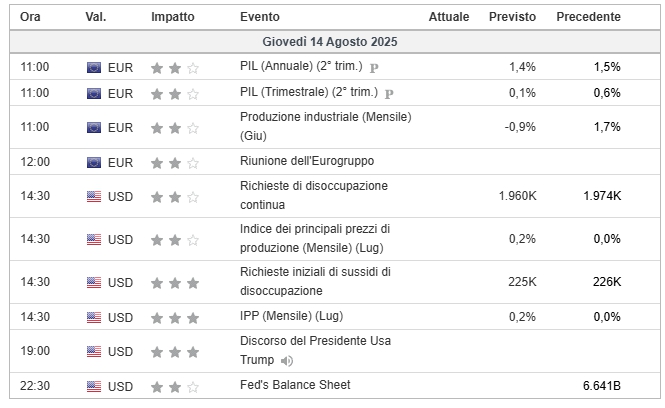Open the Fed's Balance Sheet event
The height and width of the screenshot is (408, 665).
click(295, 385)
